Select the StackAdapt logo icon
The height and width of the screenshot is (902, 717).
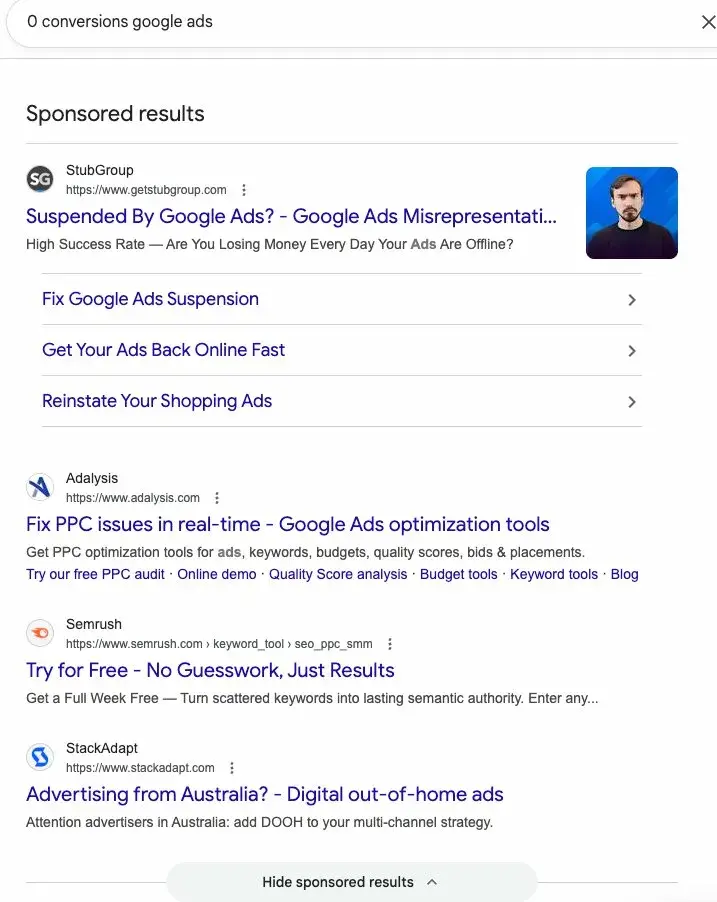coord(39,756)
